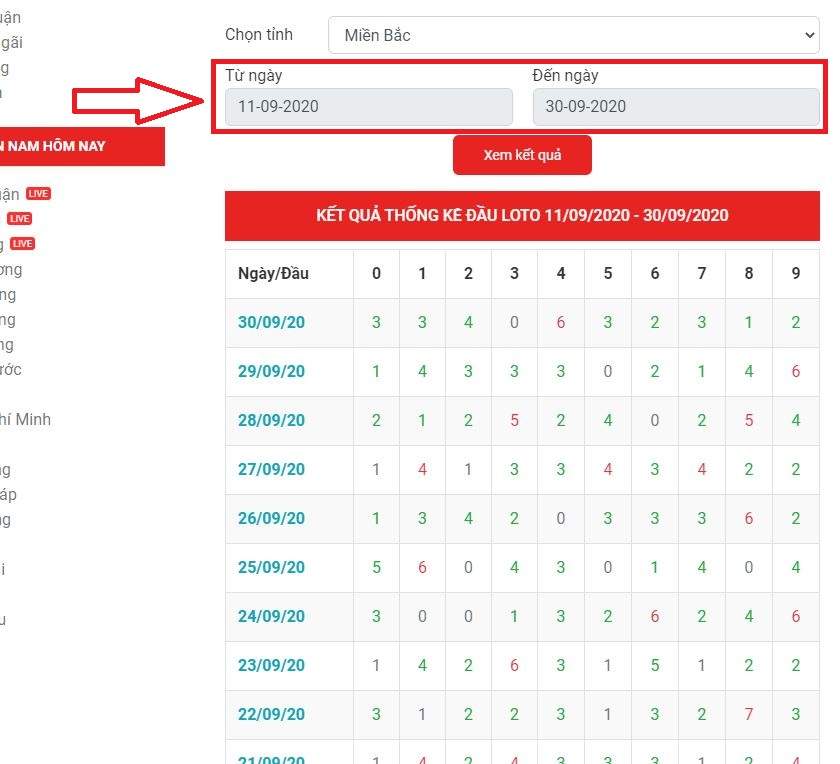Click the Đến ngày date field
The image size is (840, 764).
[x=675, y=107]
